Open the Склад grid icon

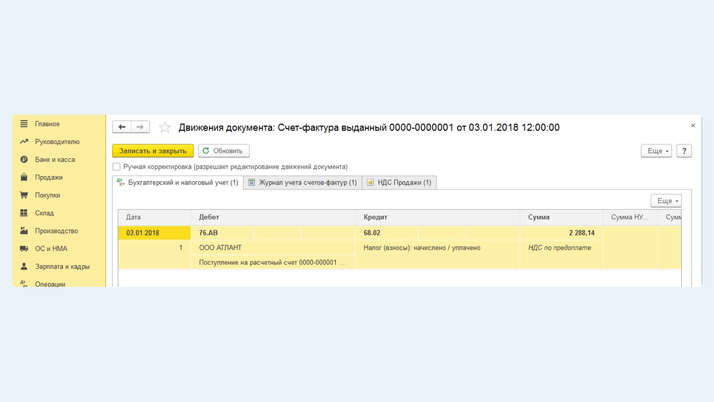(x=24, y=213)
